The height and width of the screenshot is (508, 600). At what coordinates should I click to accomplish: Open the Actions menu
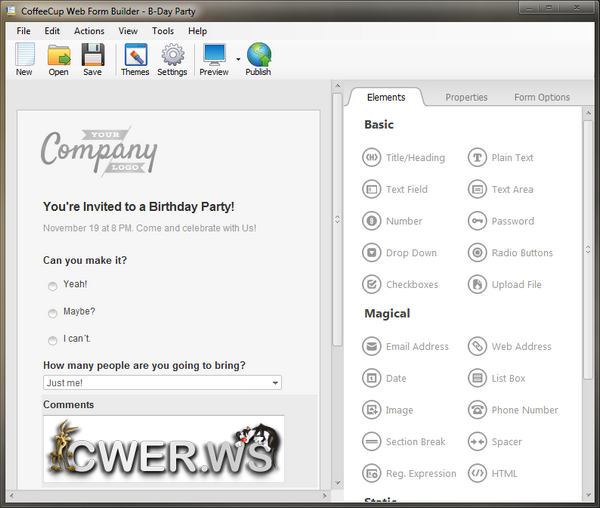point(89,31)
